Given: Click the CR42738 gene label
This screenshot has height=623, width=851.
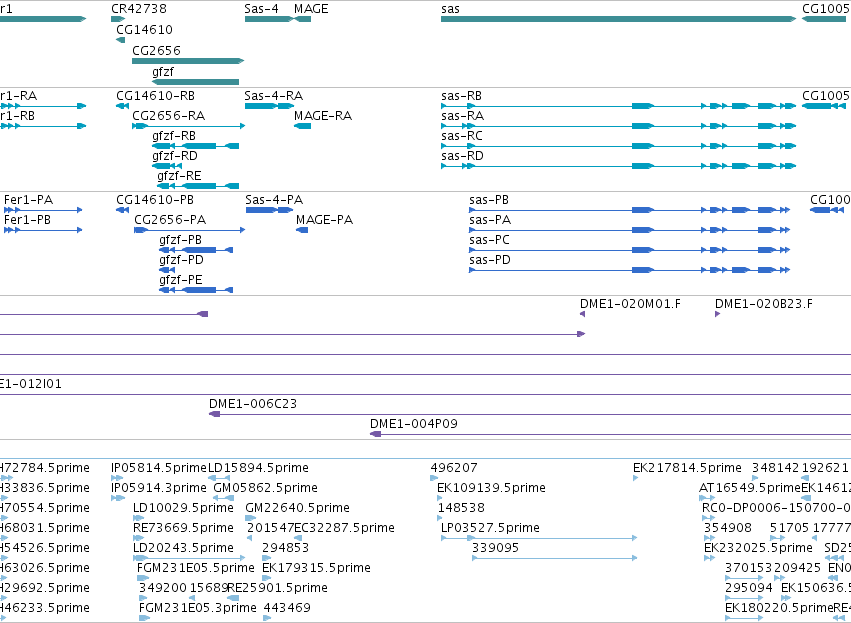Looking at the screenshot, I should tap(139, 9).
